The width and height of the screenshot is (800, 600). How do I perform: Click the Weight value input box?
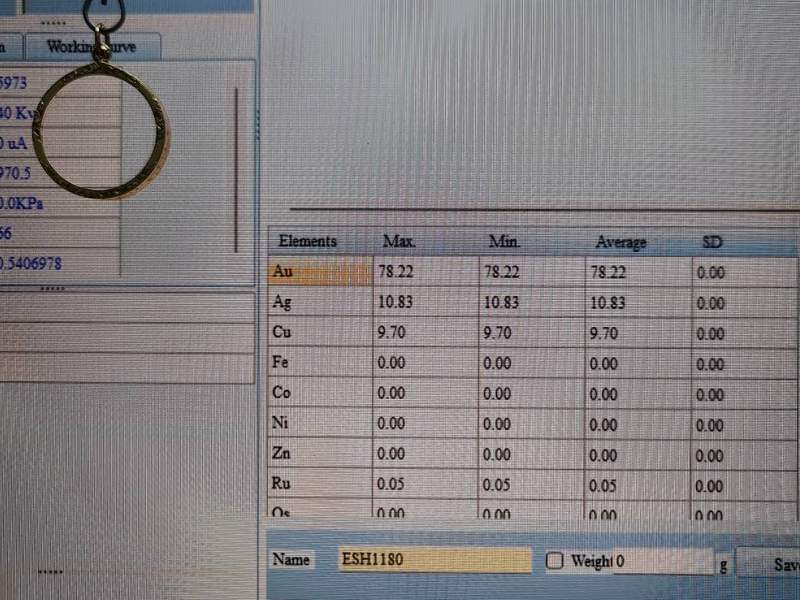(662, 561)
